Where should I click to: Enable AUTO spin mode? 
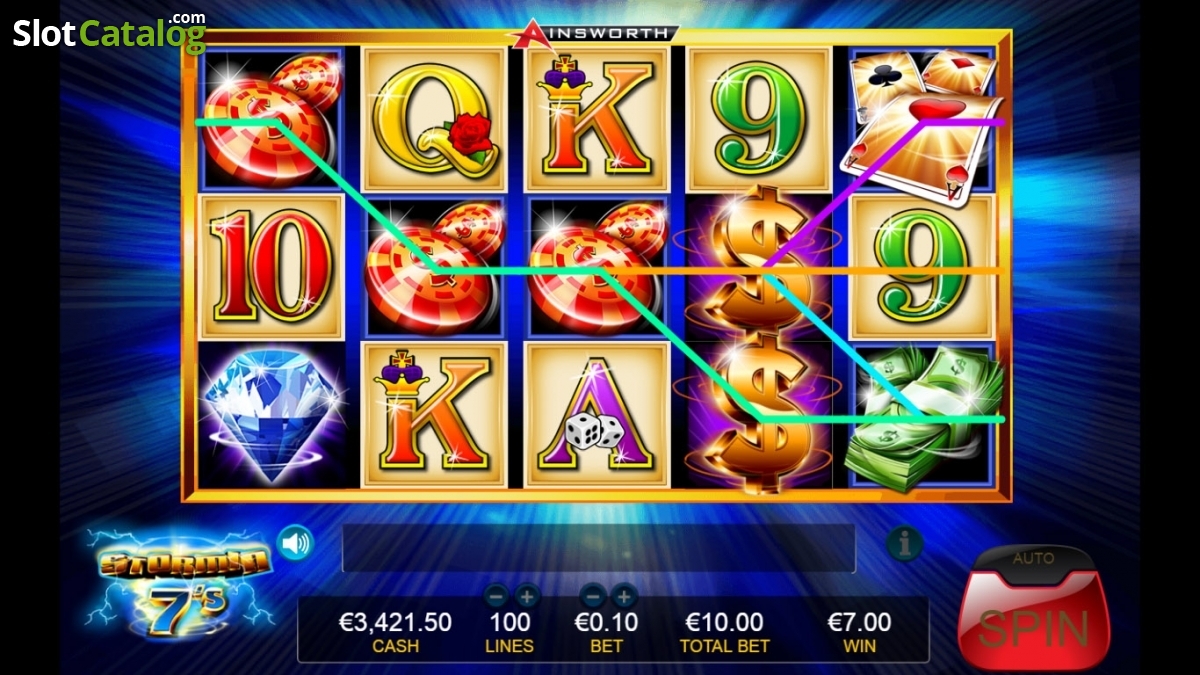[1033, 557]
